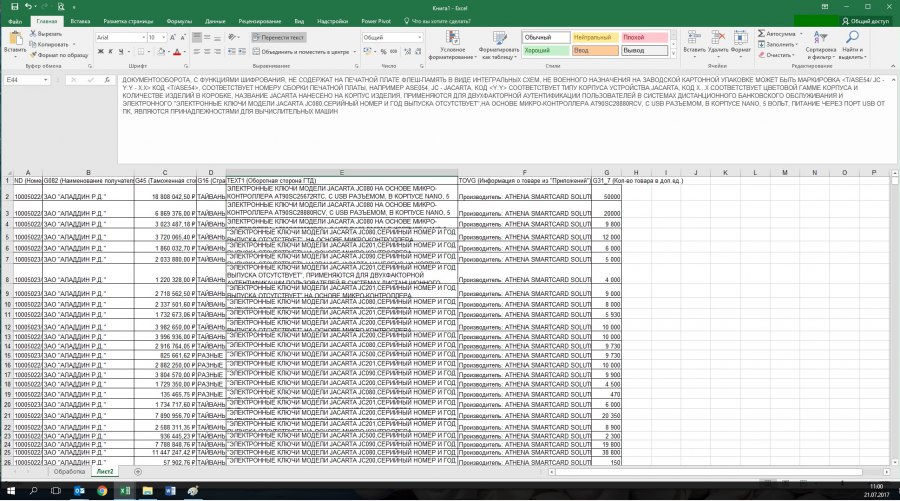The width and height of the screenshot is (900, 501).
Task: Click the Общий доступ share button
Action: tap(865, 21)
